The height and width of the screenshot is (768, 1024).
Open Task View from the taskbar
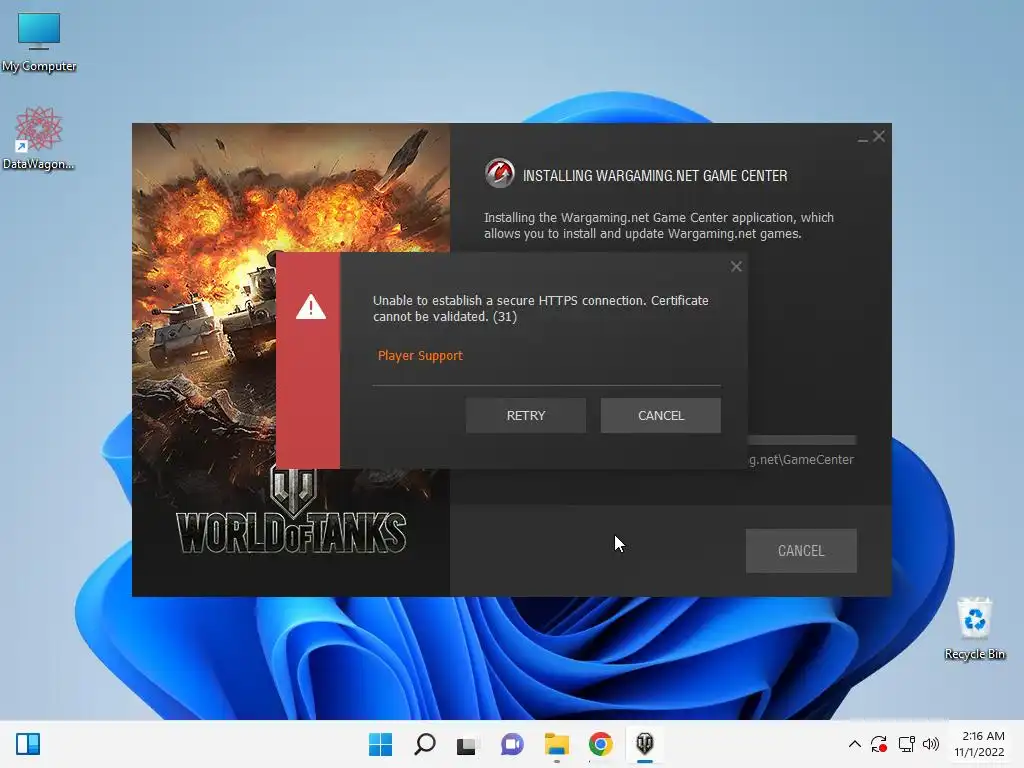click(466, 744)
